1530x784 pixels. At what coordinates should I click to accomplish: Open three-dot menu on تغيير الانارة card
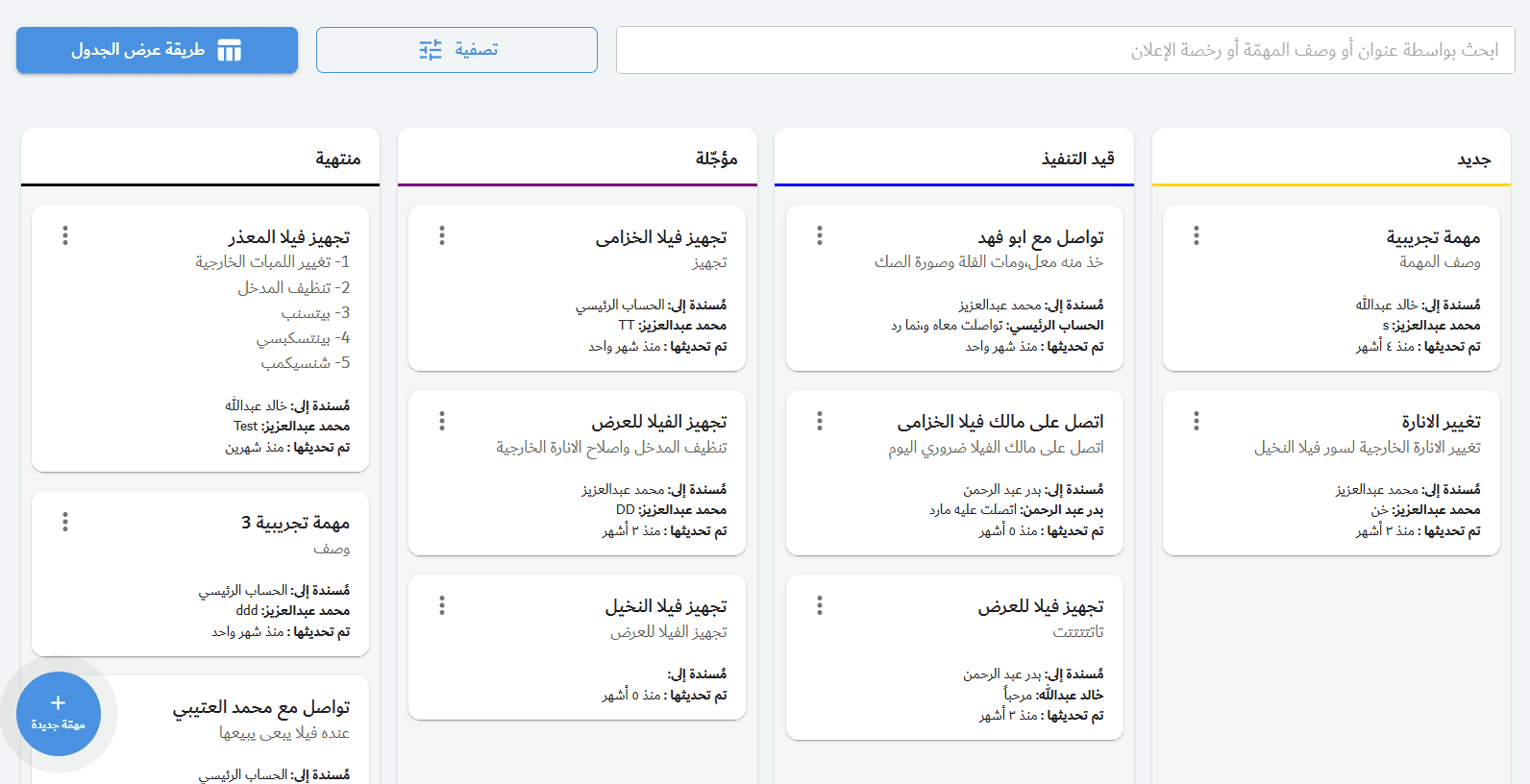click(1196, 421)
